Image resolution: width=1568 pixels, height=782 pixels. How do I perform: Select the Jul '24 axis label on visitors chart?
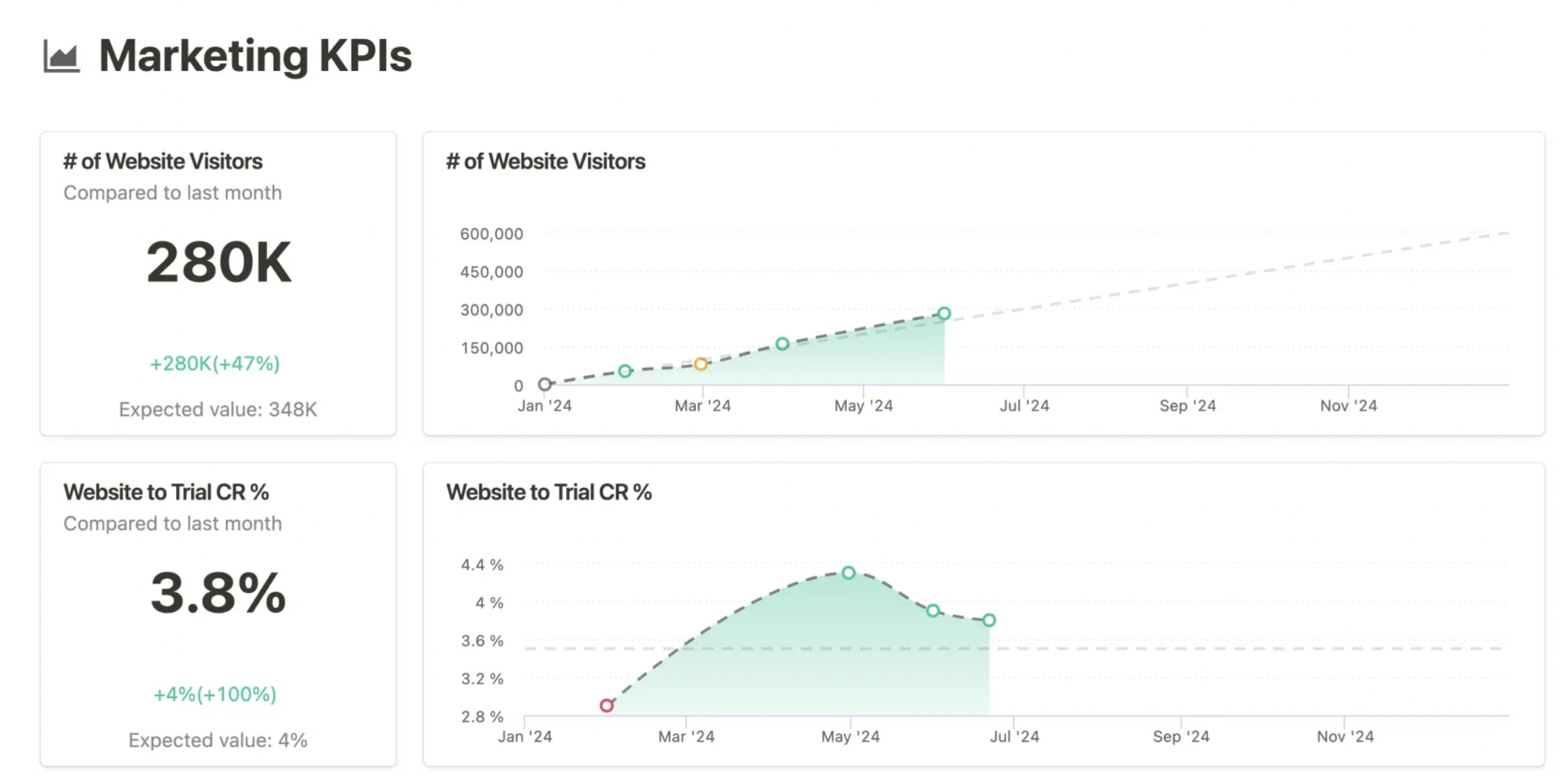1024,405
